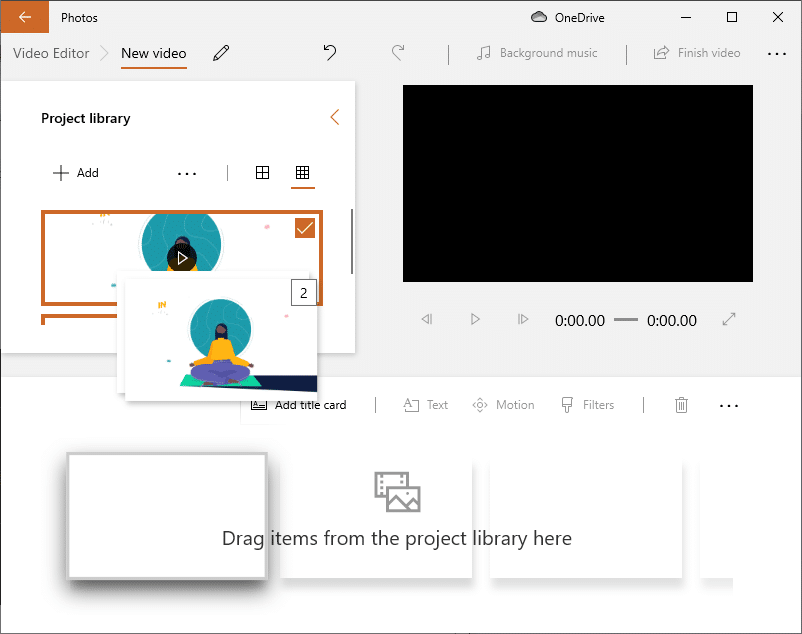Play the video preview
The height and width of the screenshot is (634, 802).
click(x=475, y=320)
